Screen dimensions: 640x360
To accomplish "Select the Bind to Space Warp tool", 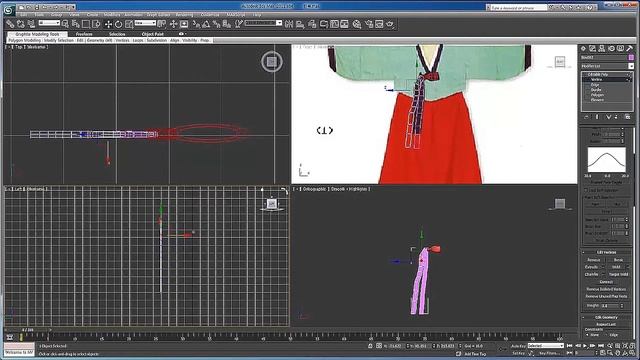I will click(x=31, y=24).
